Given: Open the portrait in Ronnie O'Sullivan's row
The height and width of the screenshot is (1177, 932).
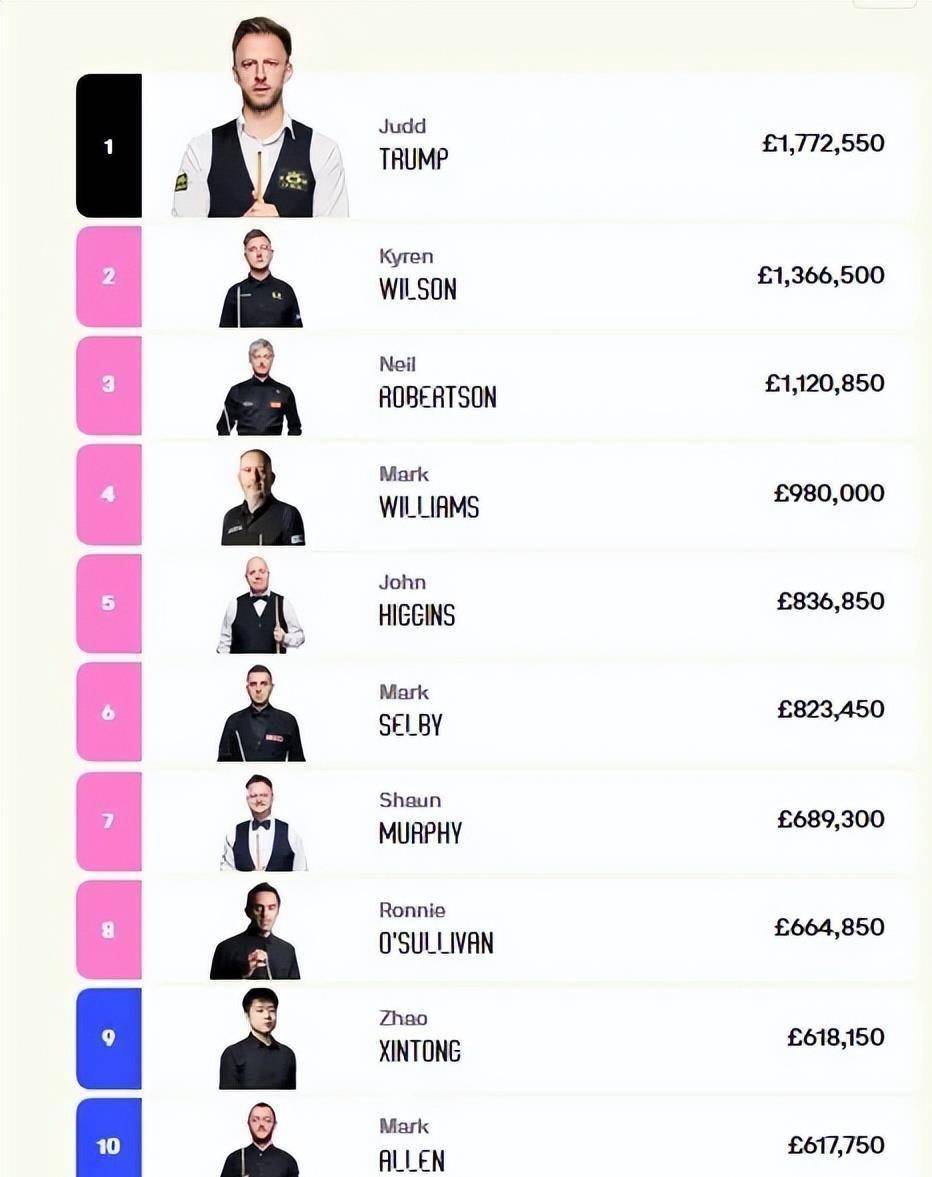Looking at the screenshot, I should point(256,931).
